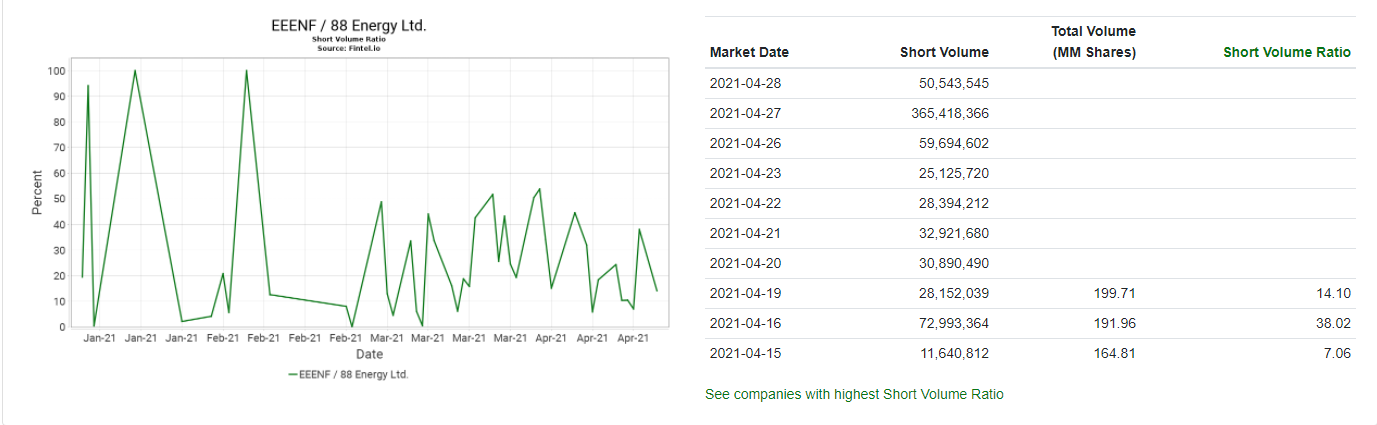Click the Short Volume column header

[943, 52]
